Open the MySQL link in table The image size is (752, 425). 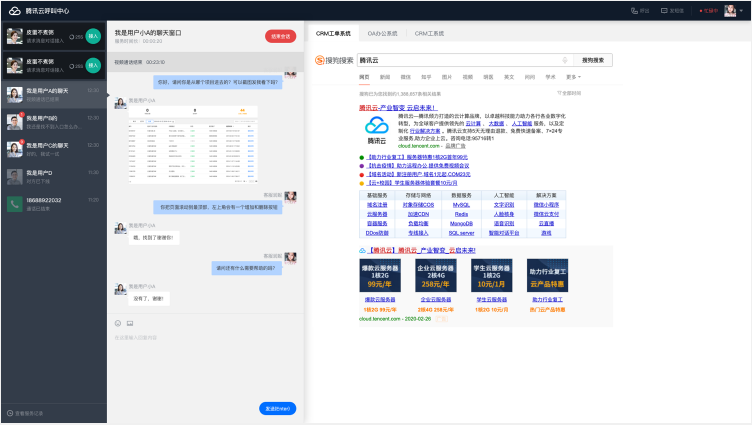[461, 205]
